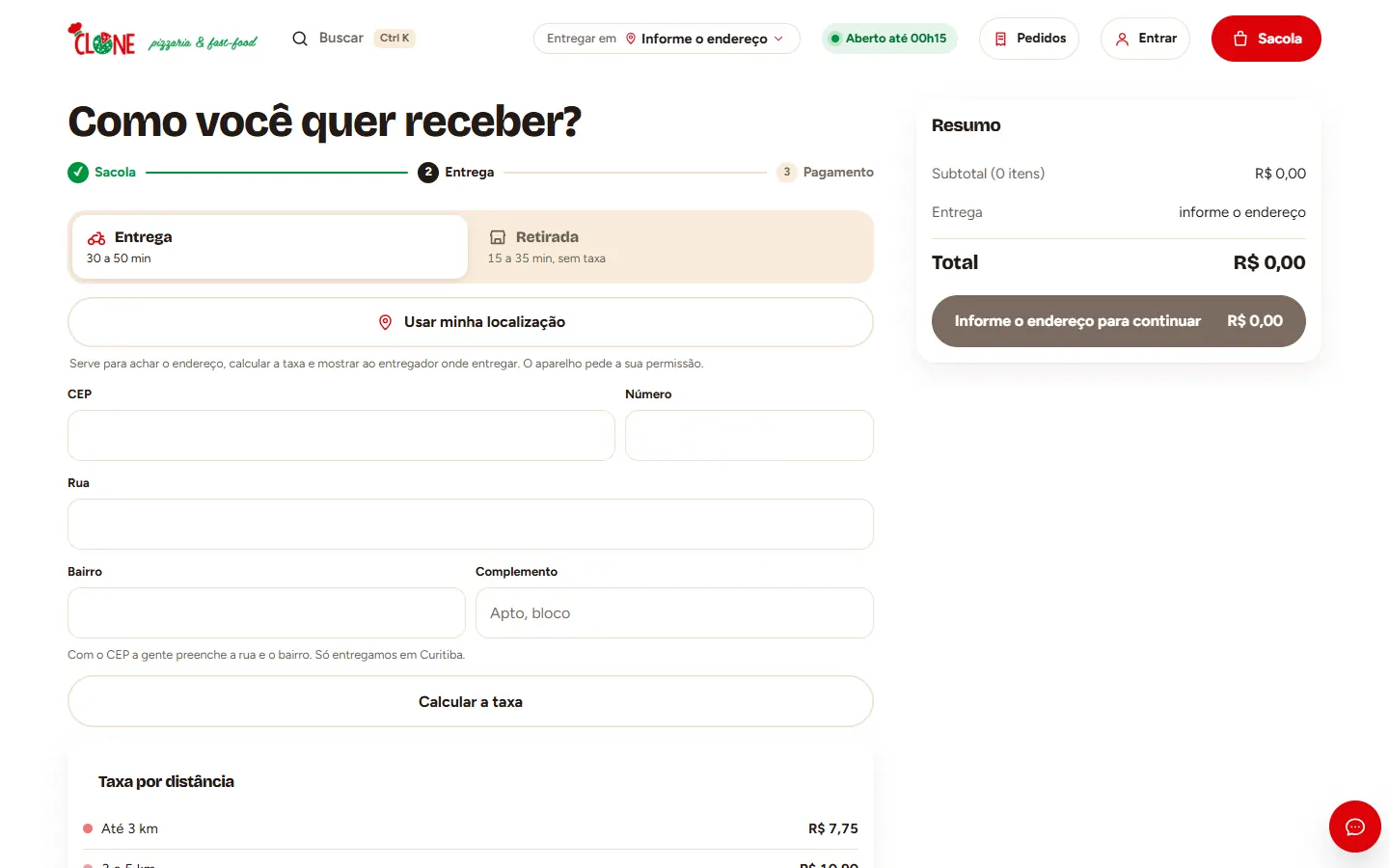
Task: Focus the Rua input field
Action: point(471,524)
